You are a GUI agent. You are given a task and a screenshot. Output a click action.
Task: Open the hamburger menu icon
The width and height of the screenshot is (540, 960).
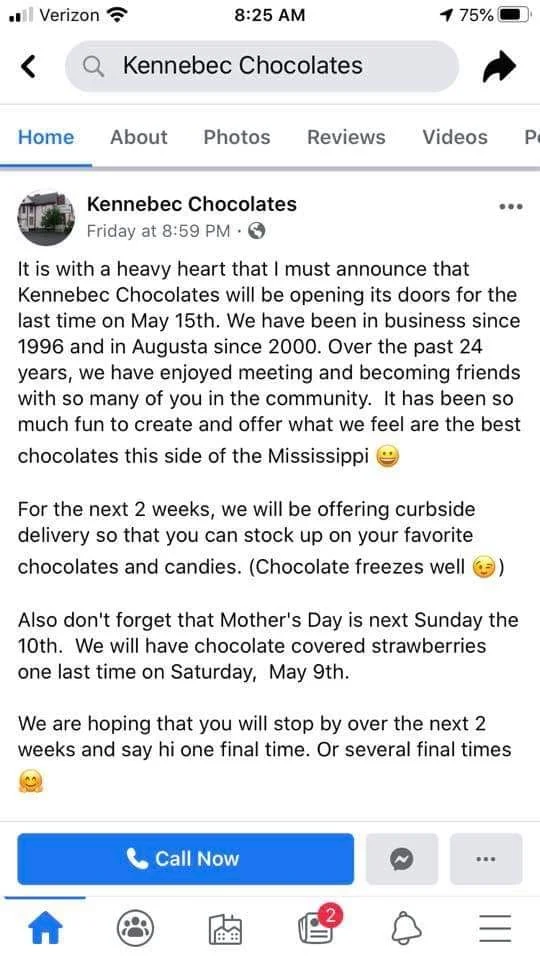coord(495,929)
